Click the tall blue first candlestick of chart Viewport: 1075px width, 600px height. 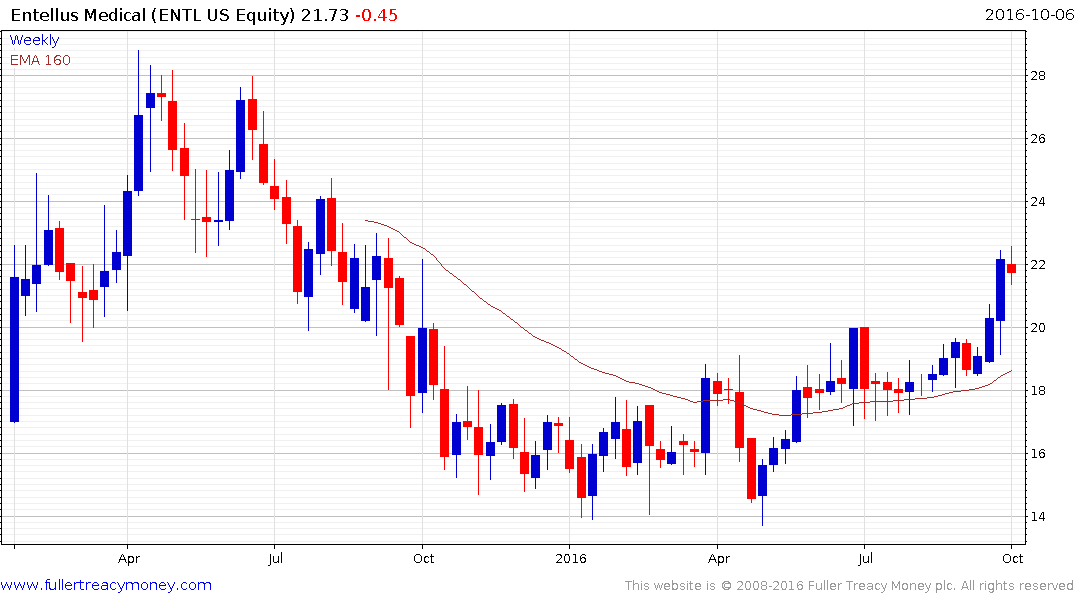(x=14, y=350)
